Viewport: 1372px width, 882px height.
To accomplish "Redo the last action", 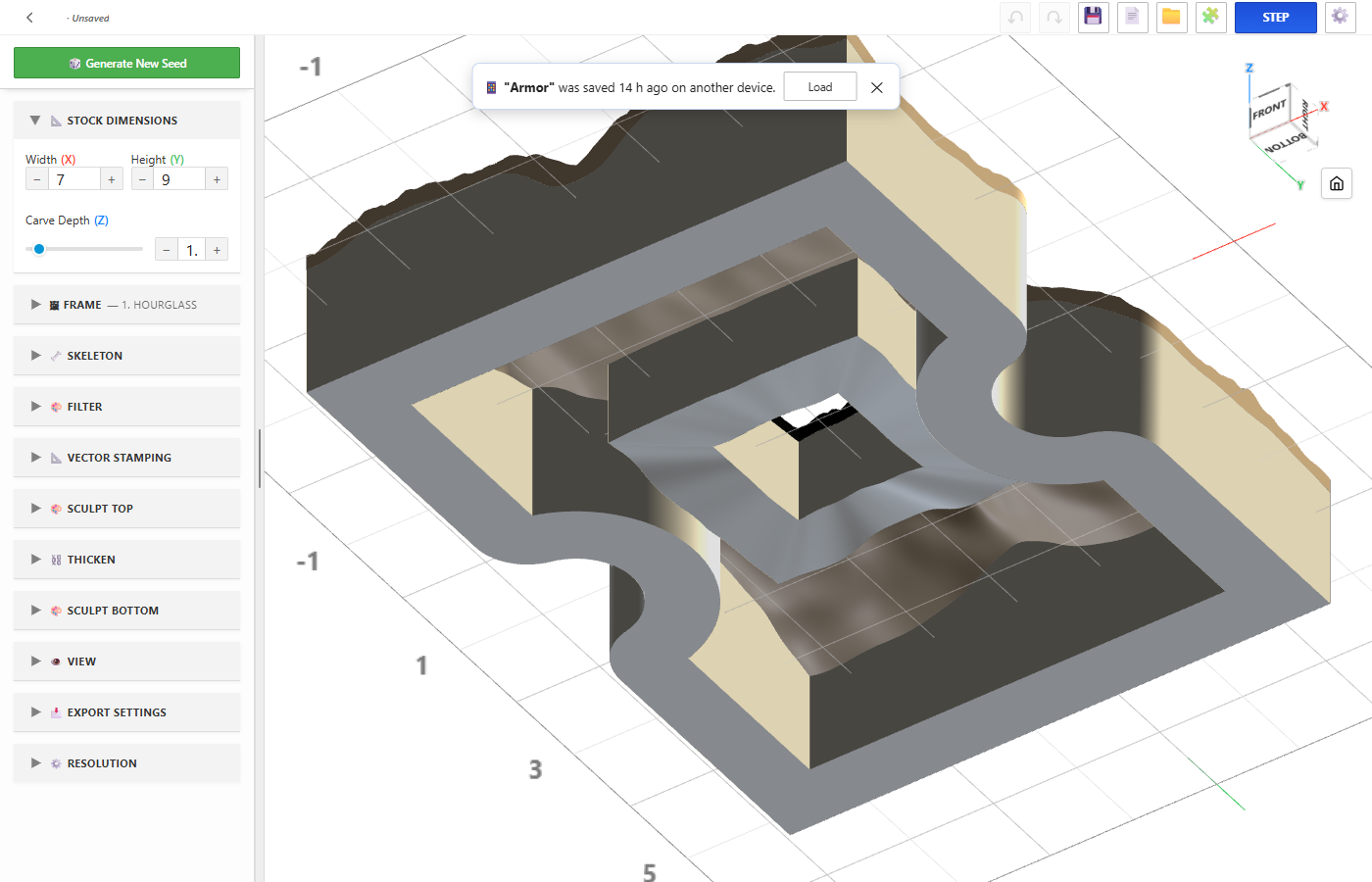I will pos(1054,18).
